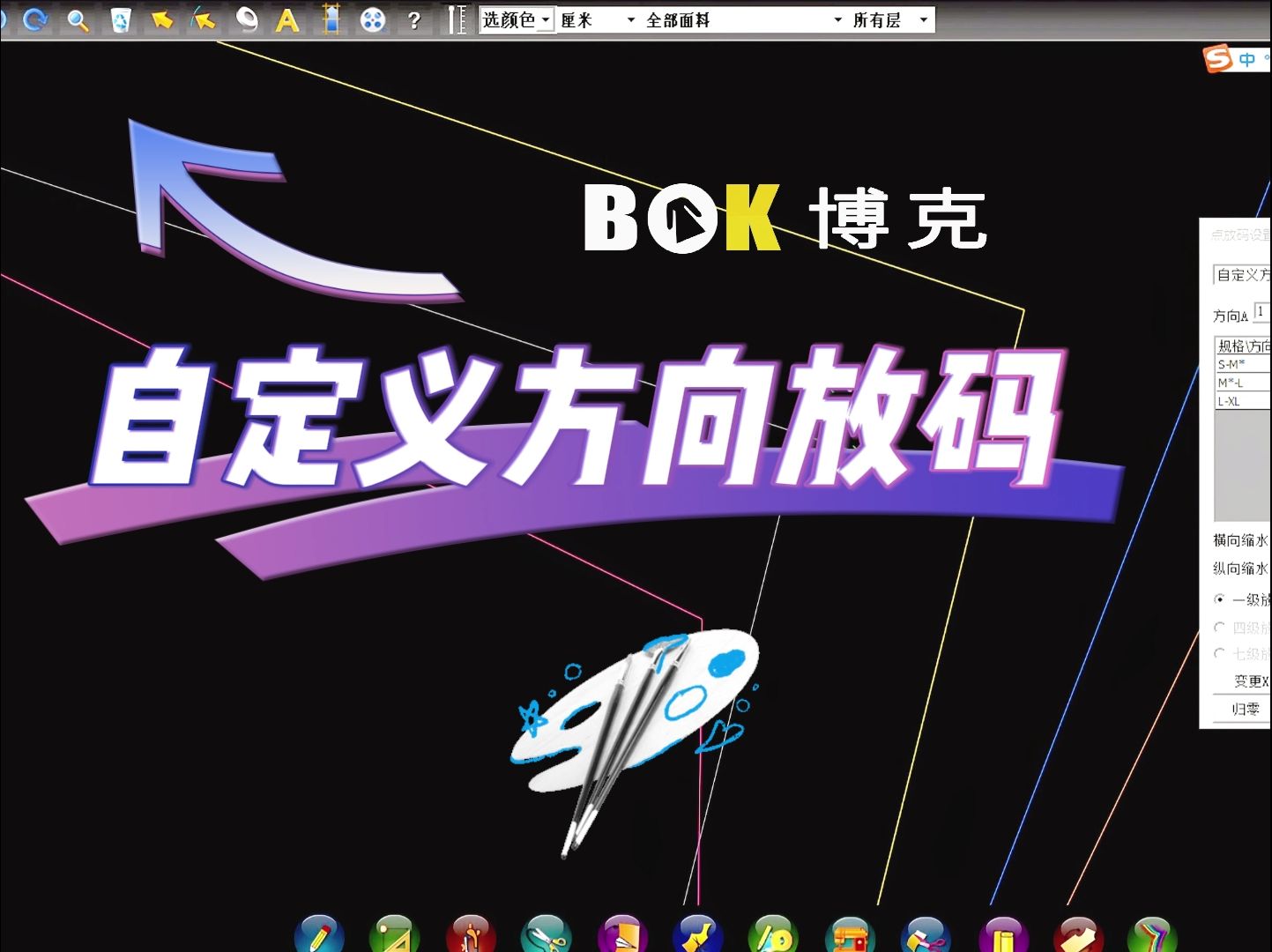Toggle the 中 Chinese input mode indicator
Image resolution: width=1272 pixels, height=952 pixels.
(1246, 60)
